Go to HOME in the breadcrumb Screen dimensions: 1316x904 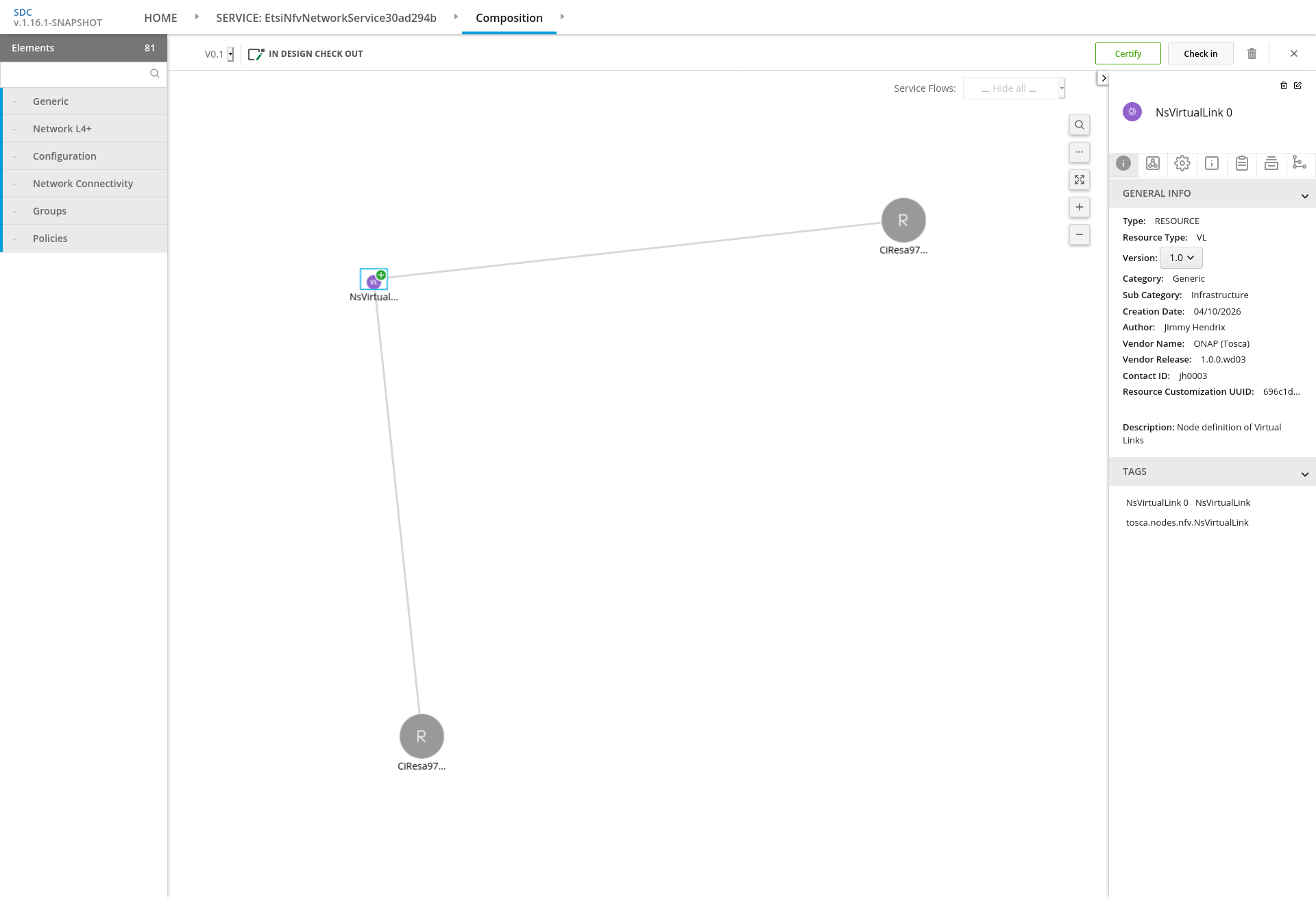coord(160,18)
